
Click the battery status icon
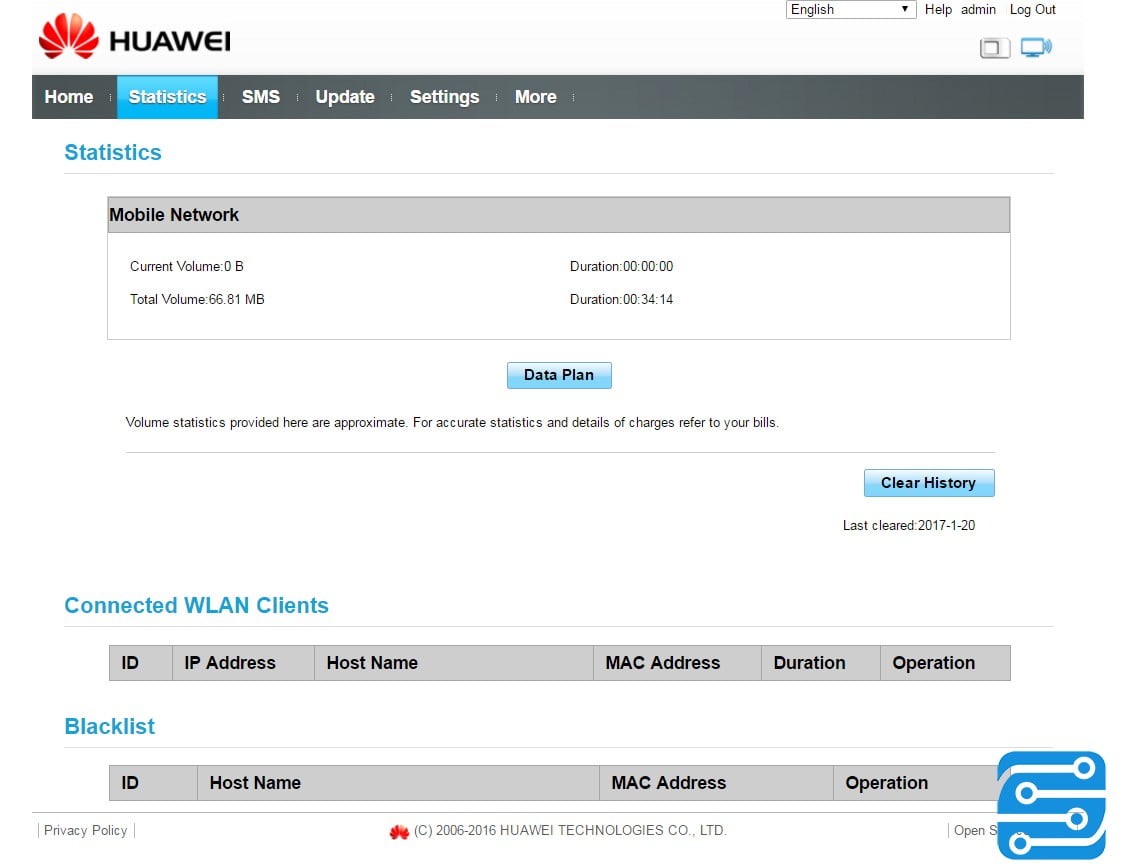995,47
